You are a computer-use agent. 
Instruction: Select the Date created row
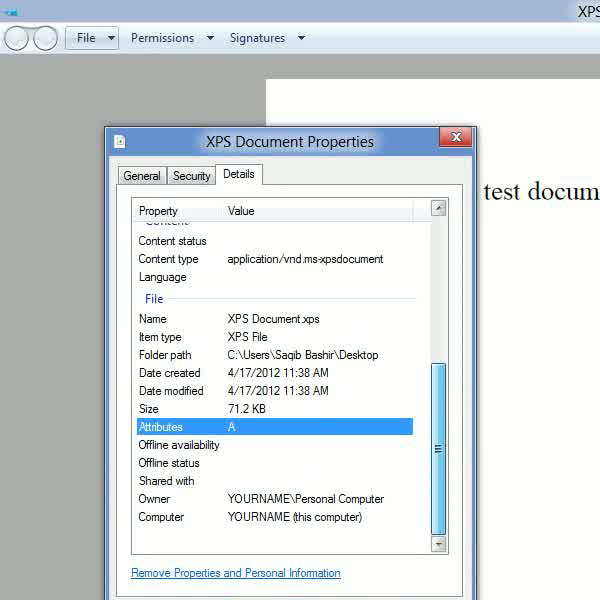[x=275, y=373]
